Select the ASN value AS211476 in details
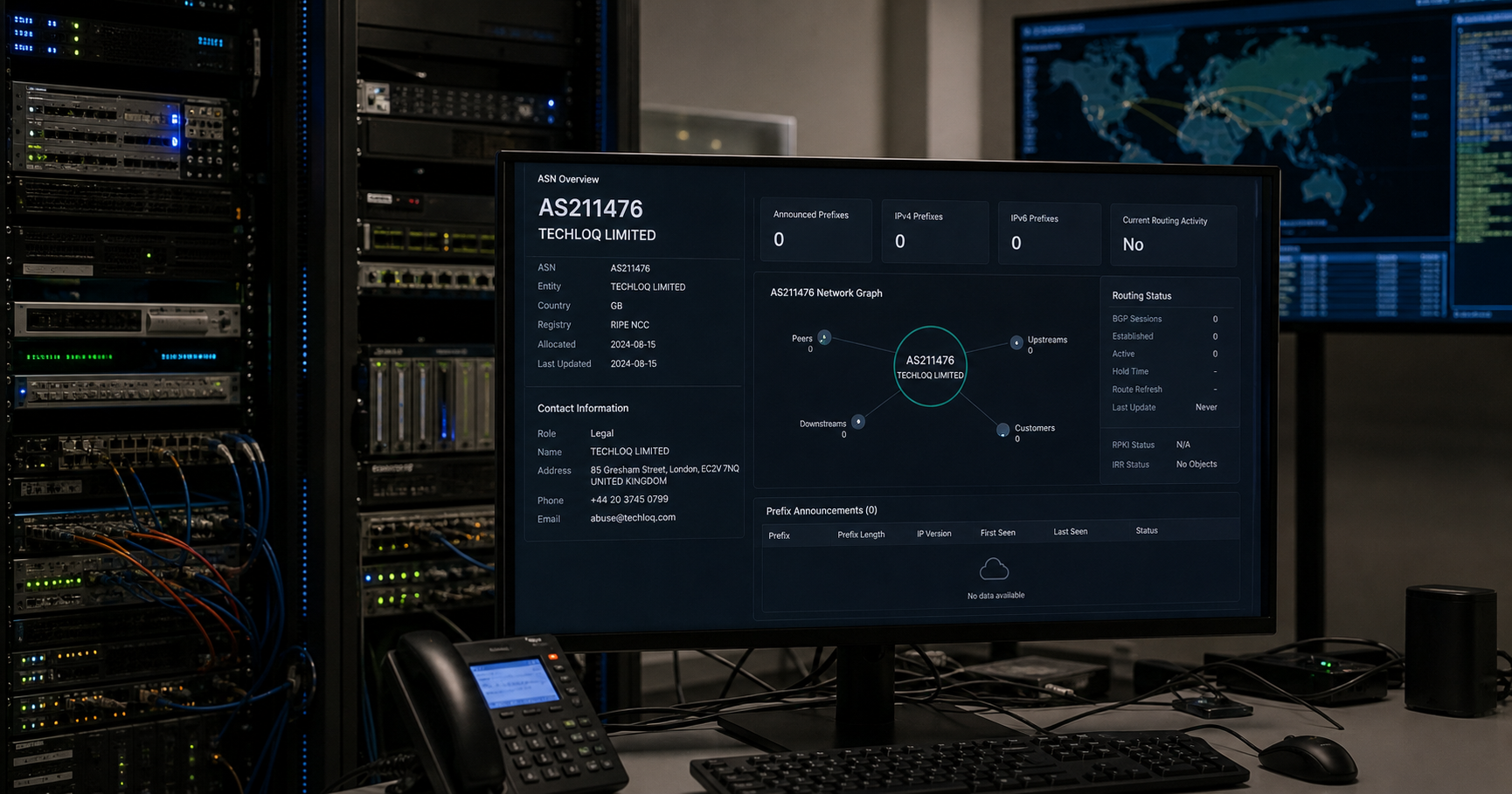 click(630, 268)
